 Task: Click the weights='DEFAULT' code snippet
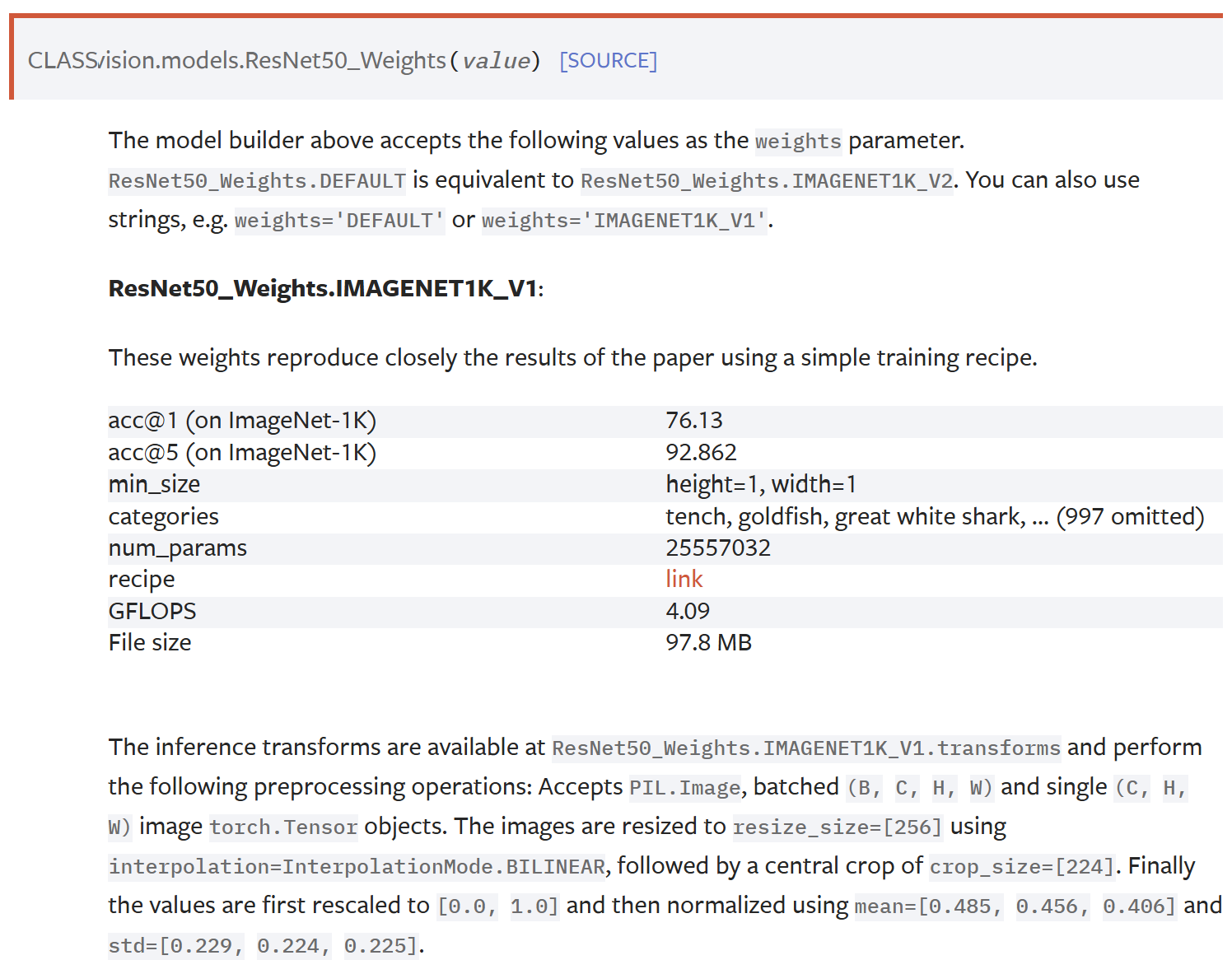[339, 221]
